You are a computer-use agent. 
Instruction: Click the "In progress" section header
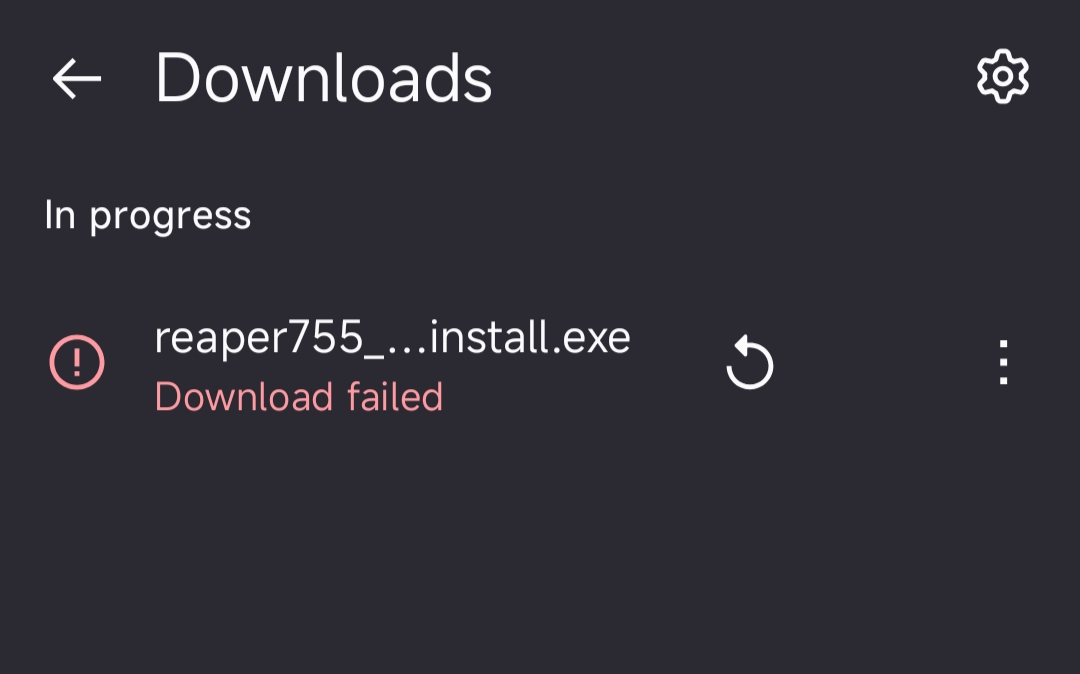coord(147,215)
